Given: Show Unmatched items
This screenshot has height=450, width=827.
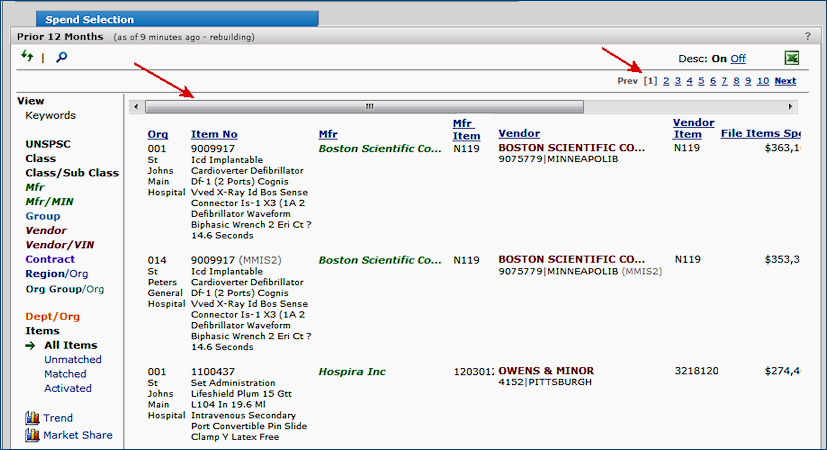Looking at the screenshot, I should click(x=72, y=360).
